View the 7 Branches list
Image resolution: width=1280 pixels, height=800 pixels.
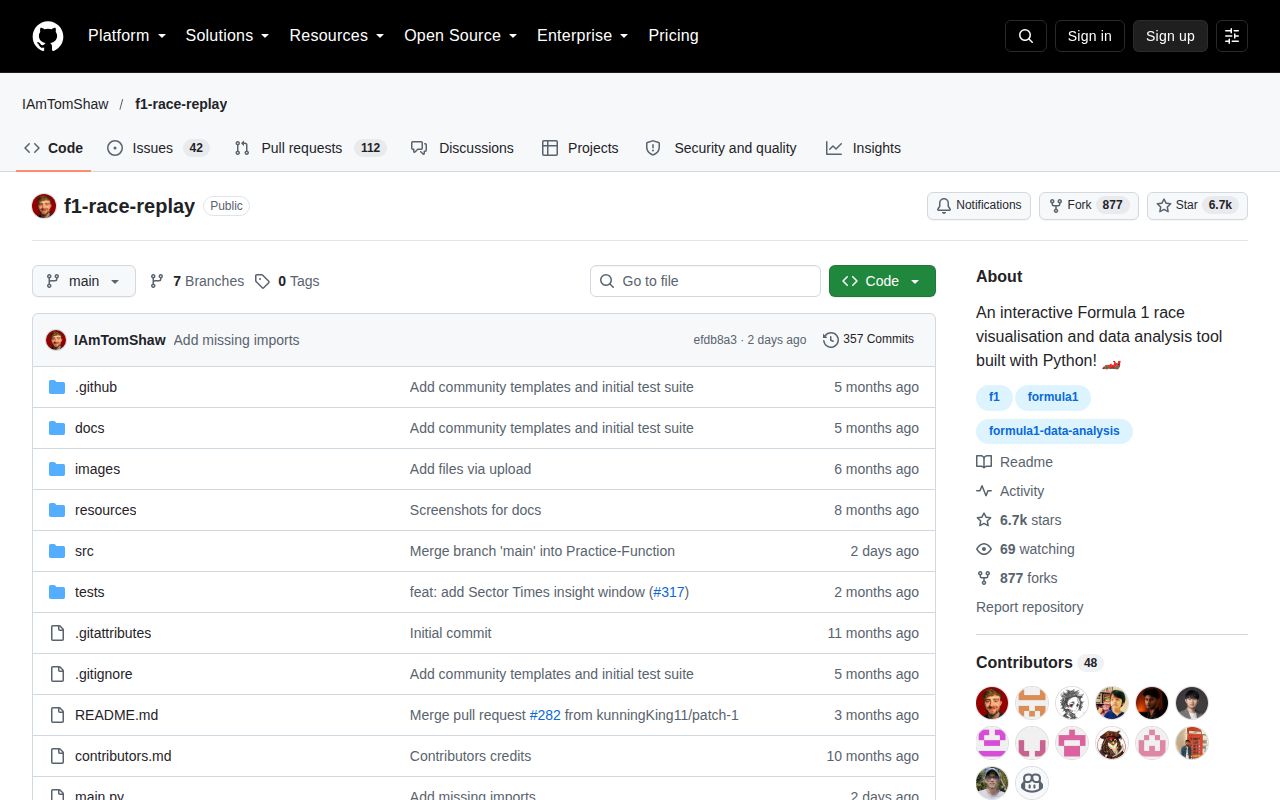197,281
